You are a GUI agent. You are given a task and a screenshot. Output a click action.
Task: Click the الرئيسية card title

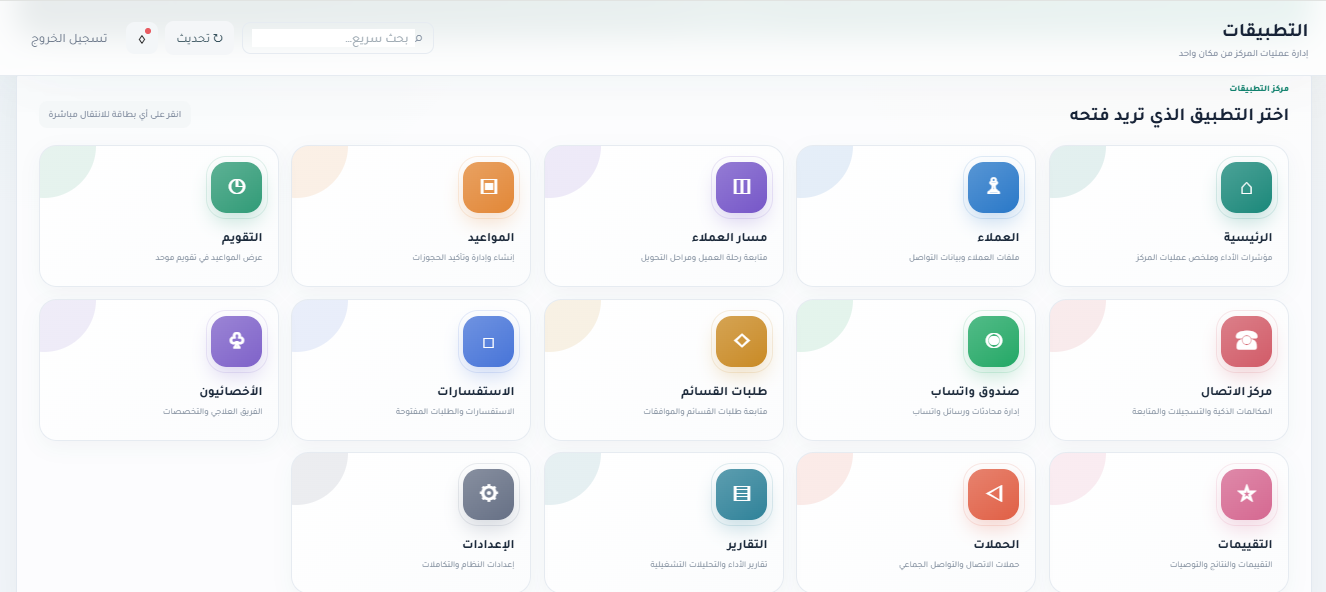[1248, 238]
